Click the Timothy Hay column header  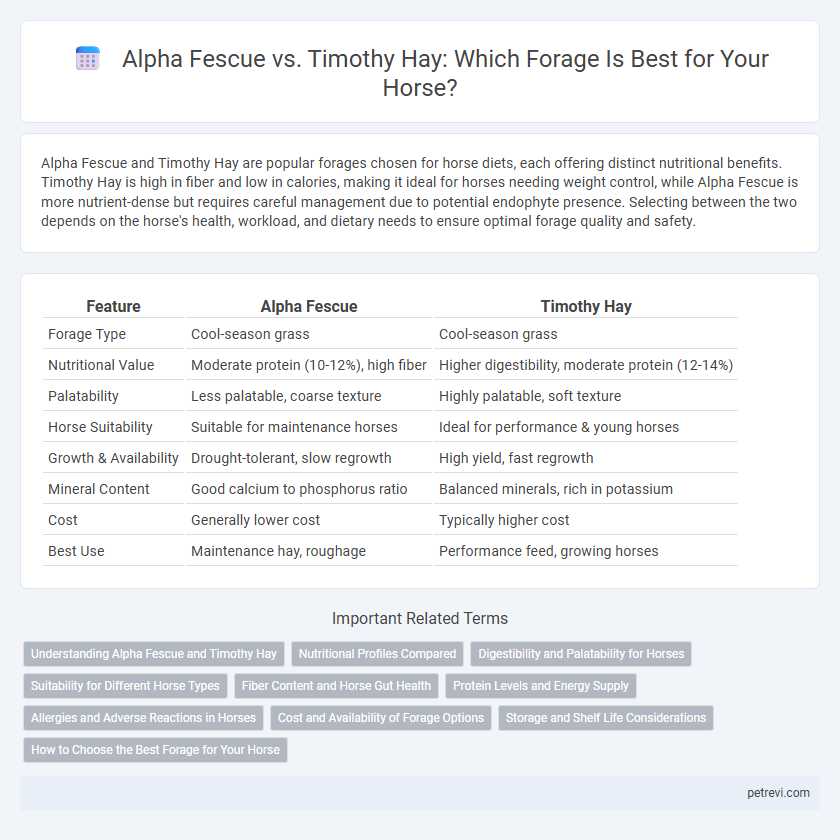pos(586,306)
